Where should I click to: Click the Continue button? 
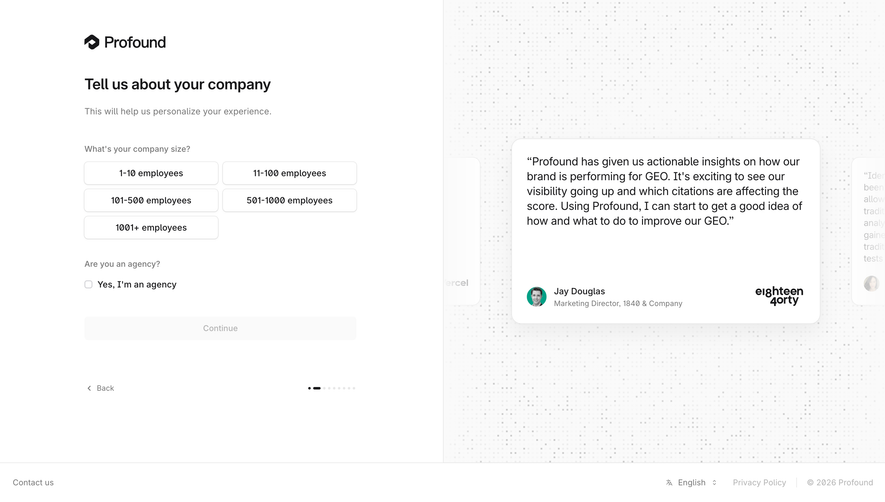coord(220,328)
